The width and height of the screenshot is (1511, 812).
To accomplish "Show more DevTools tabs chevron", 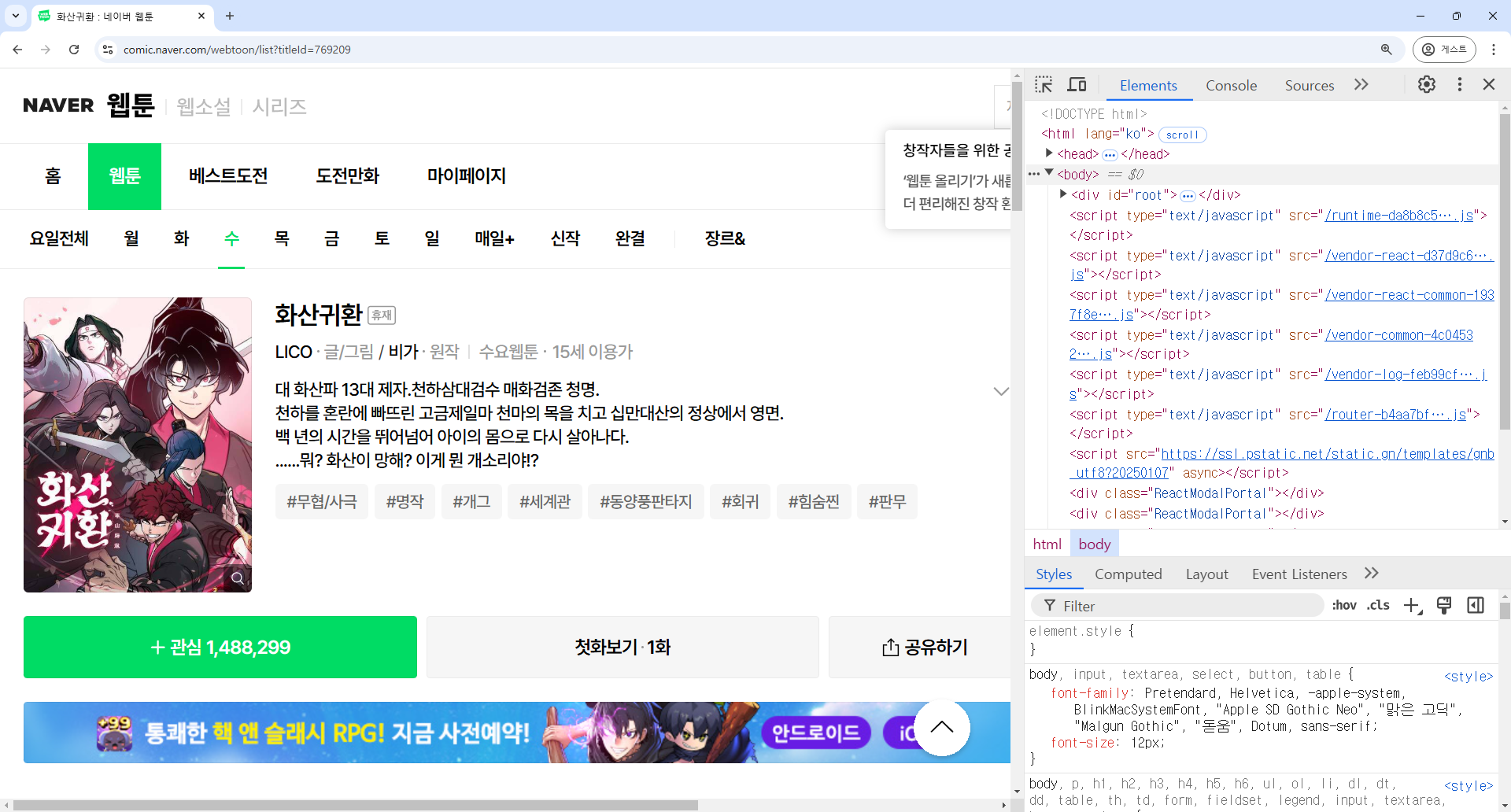I will pyautogui.click(x=1361, y=84).
